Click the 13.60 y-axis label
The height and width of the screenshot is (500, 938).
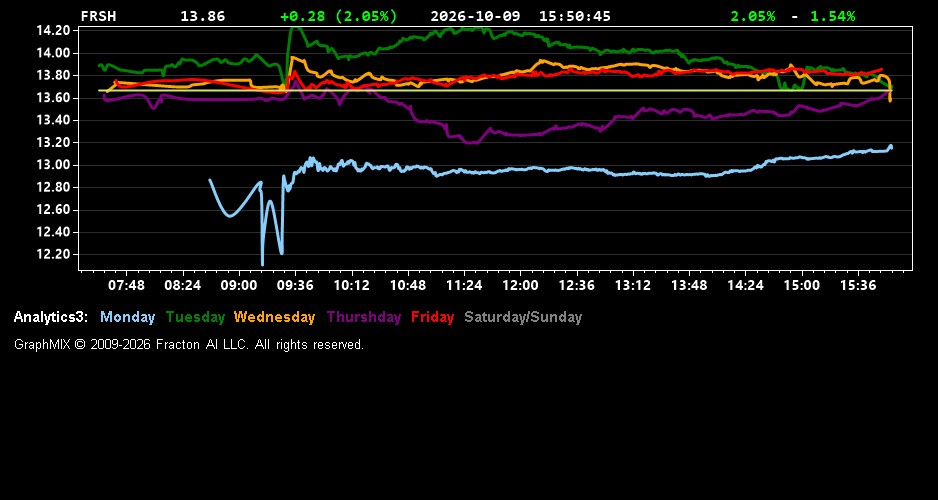[x=54, y=98]
